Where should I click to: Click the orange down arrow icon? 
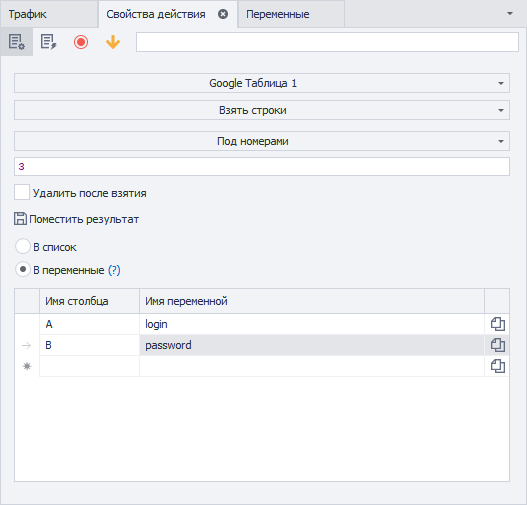(113, 42)
